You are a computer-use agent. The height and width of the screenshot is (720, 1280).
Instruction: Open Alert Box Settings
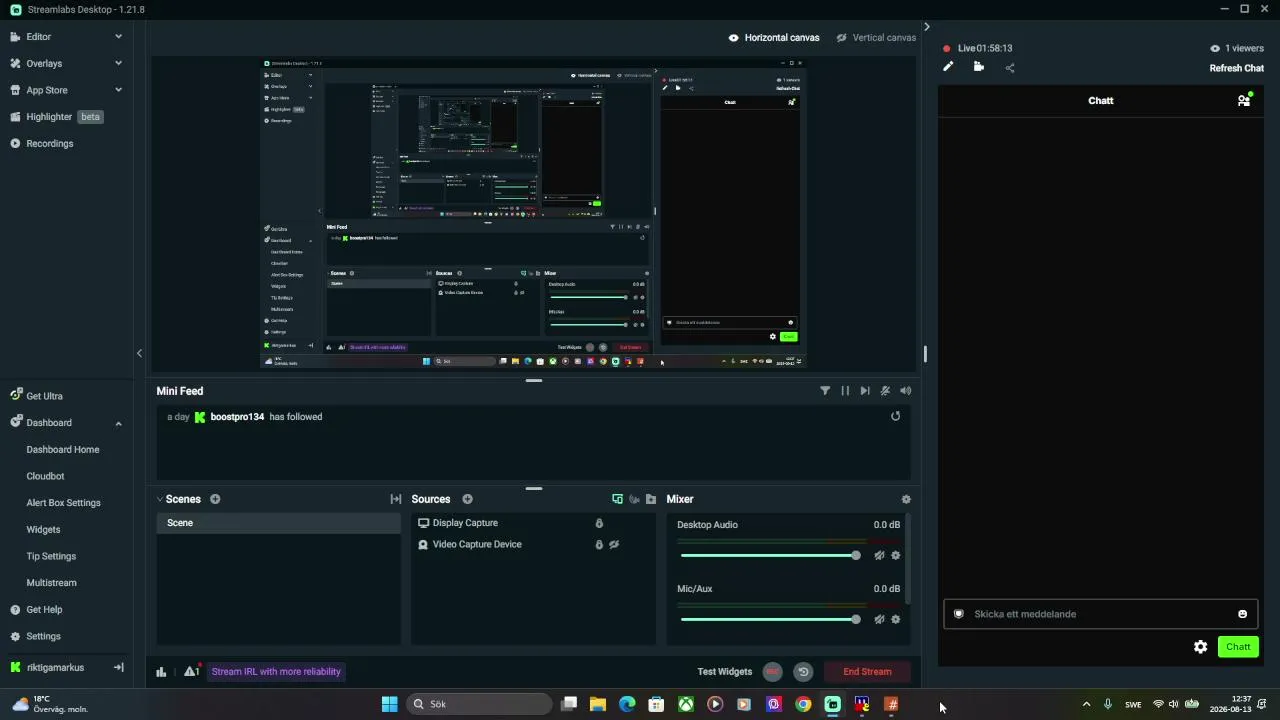coord(63,503)
